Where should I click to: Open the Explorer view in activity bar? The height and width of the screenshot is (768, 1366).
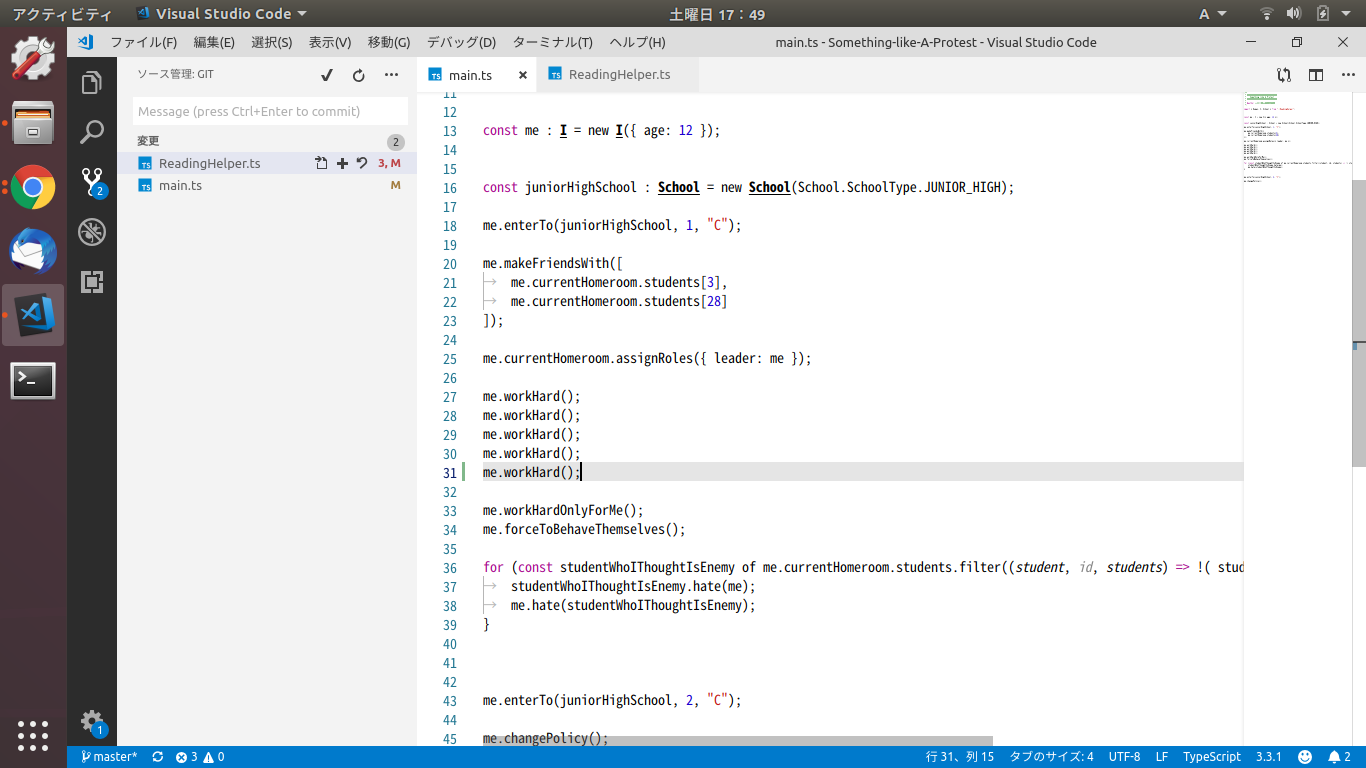(x=92, y=83)
